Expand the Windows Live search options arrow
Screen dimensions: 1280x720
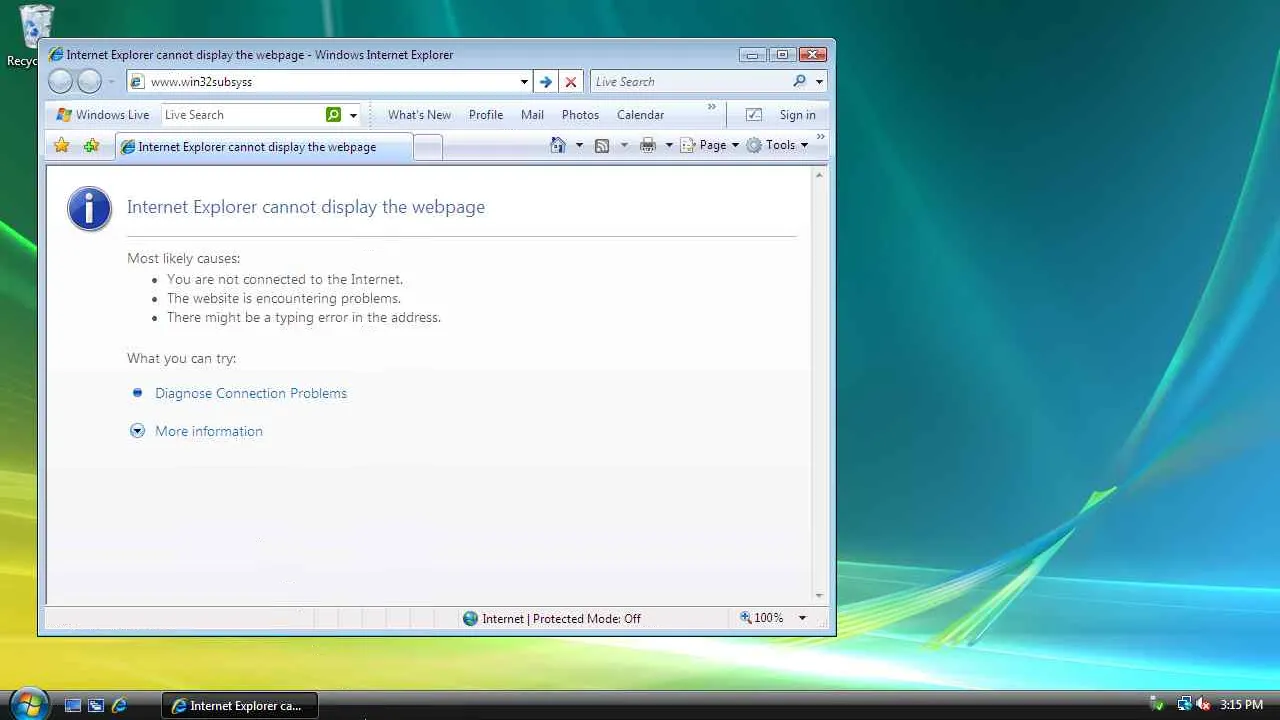click(x=353, y=115)
